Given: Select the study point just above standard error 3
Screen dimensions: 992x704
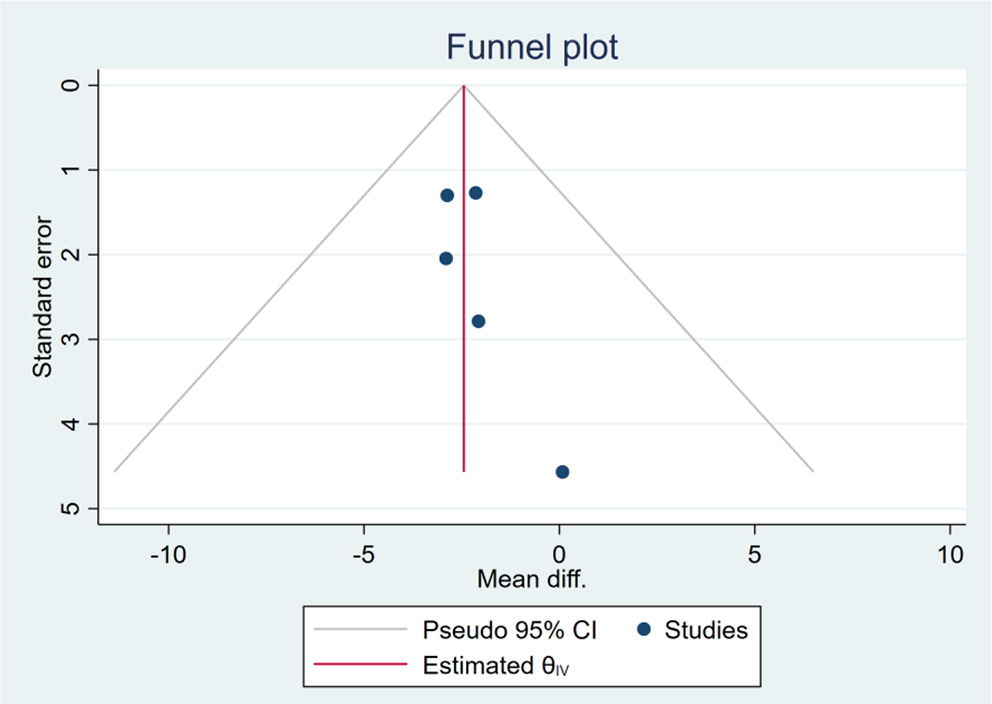Looking at the screenshot, I should (478, 321).
